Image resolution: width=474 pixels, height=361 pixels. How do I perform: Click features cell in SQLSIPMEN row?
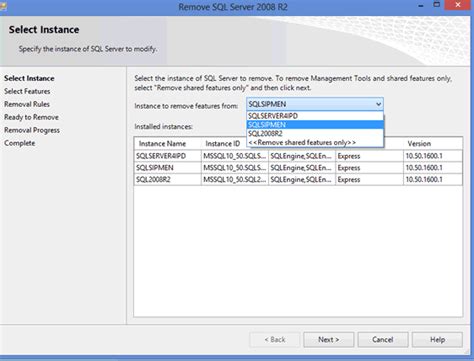(302, 168)
